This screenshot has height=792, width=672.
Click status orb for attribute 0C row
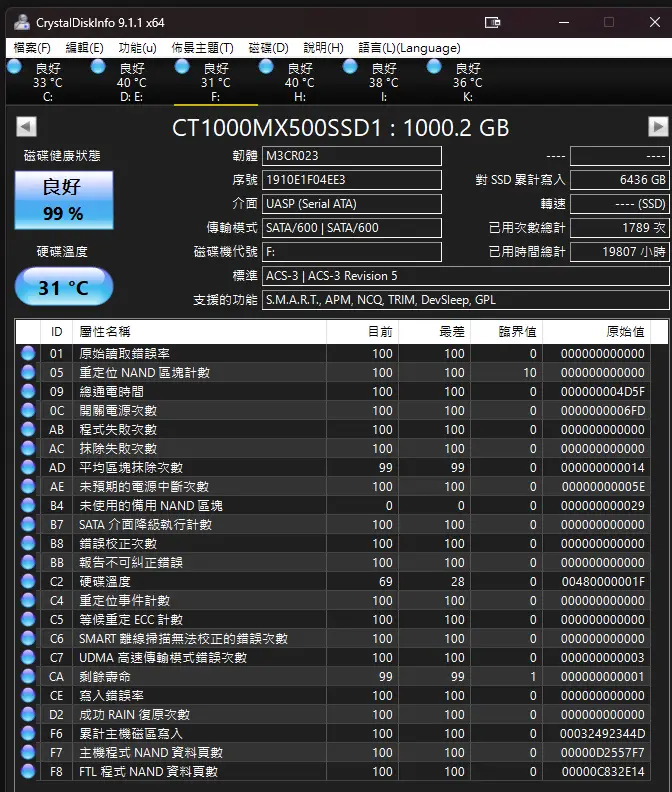[x=28, y=410]
